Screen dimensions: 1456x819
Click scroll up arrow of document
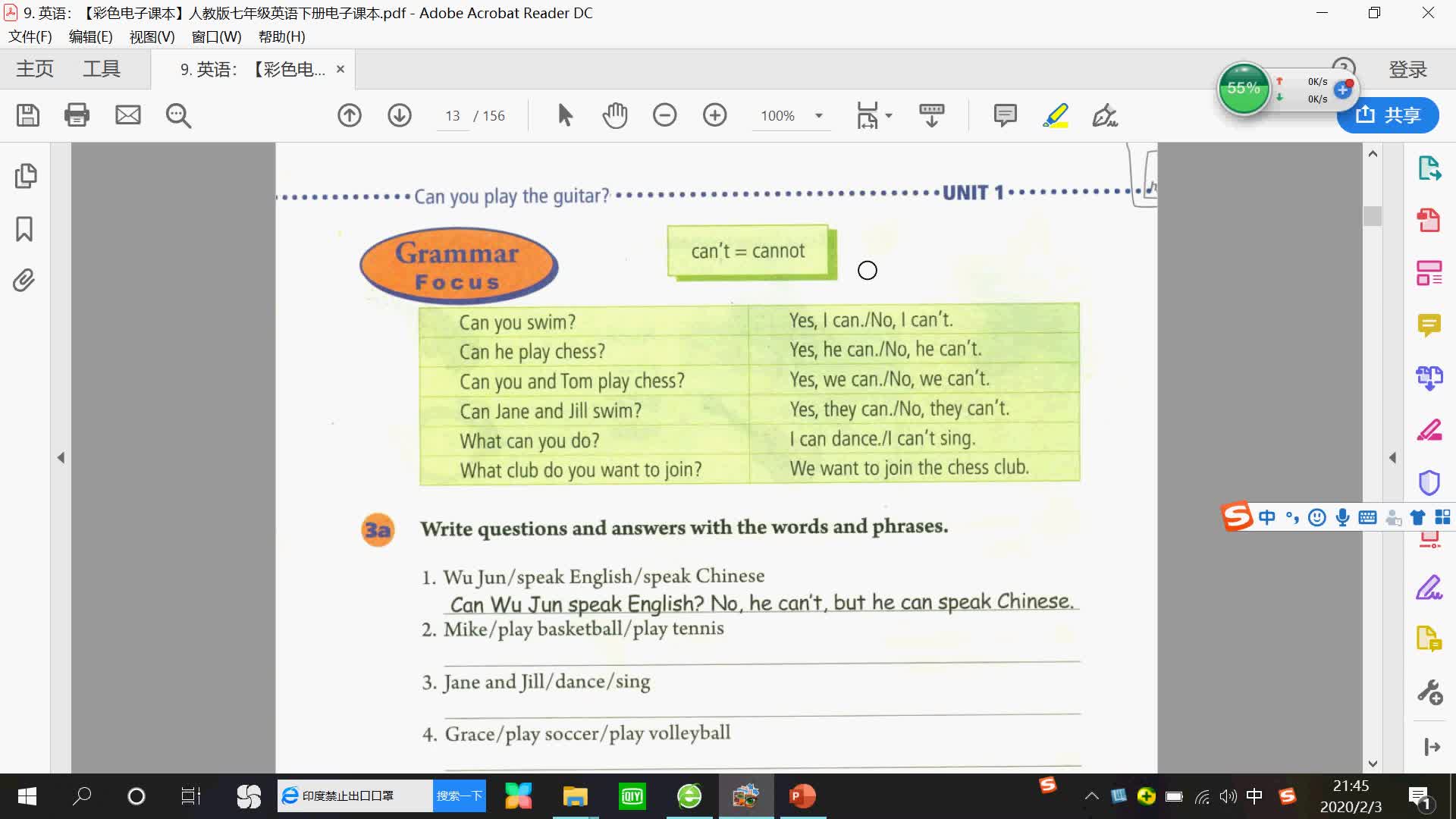[x=1373, y=154]
